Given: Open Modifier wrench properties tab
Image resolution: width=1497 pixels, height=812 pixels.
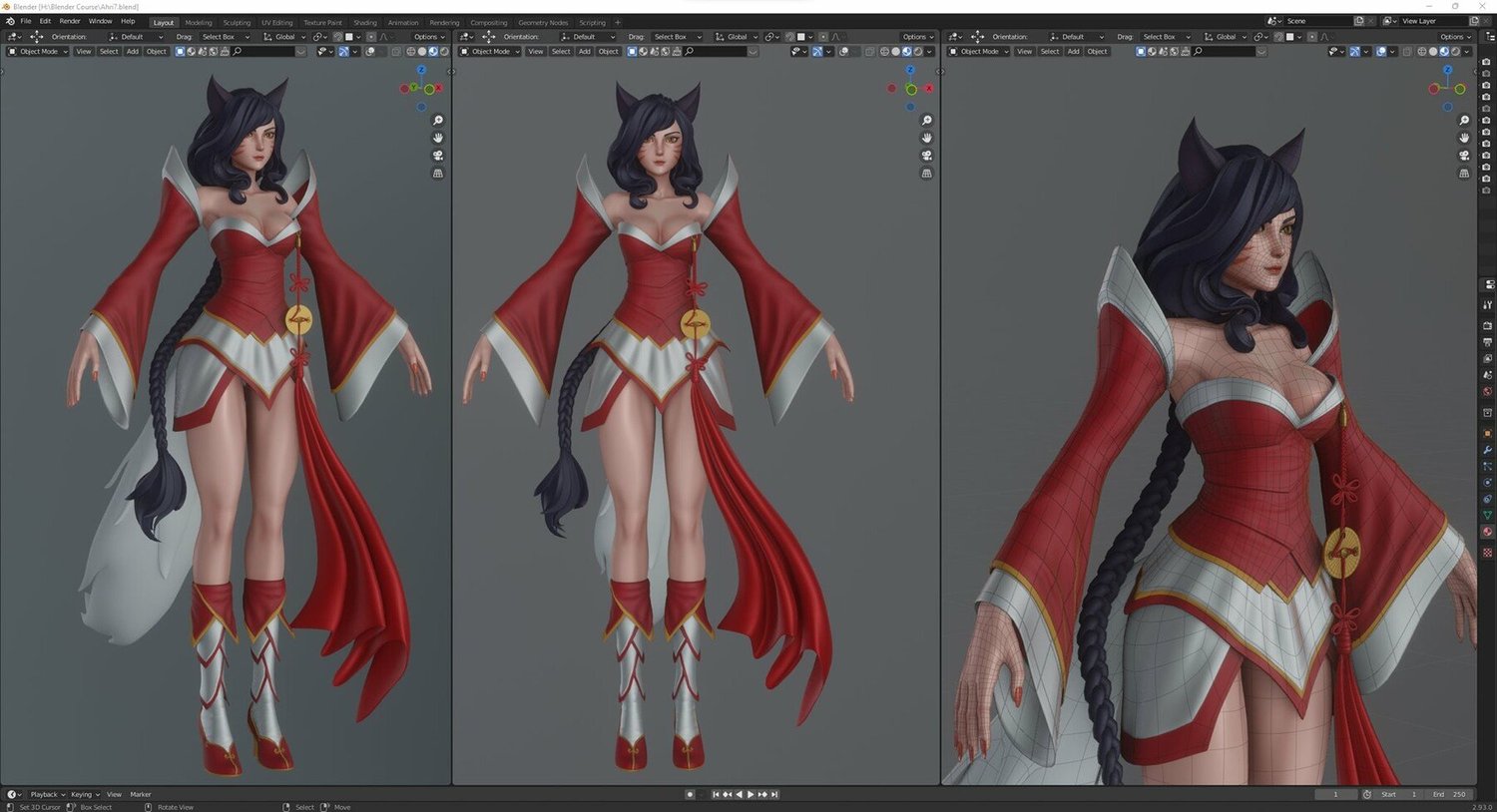Looking at the screenshot, I should (1487, 450).
